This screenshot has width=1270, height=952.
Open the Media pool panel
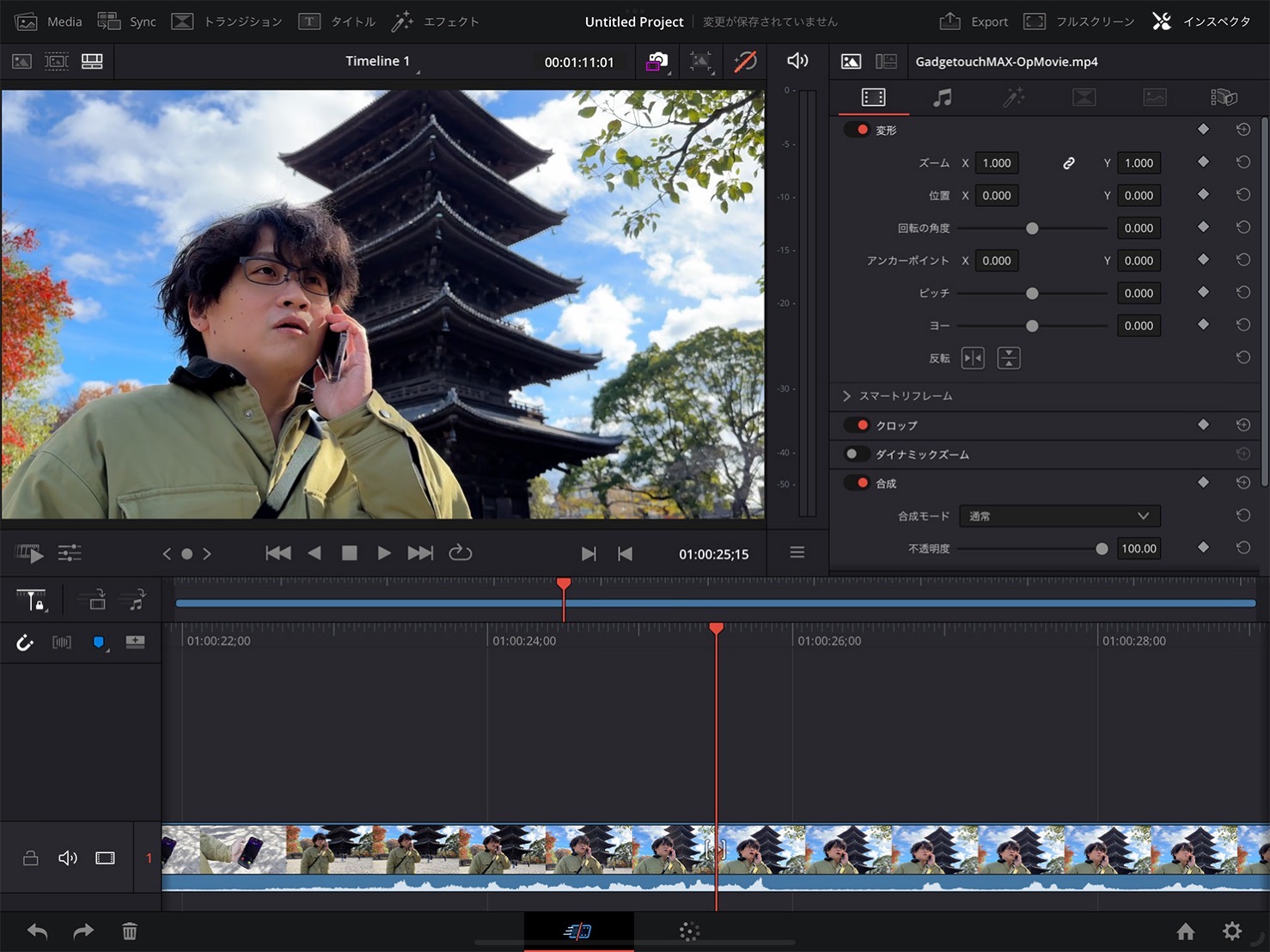coord(49,21)
